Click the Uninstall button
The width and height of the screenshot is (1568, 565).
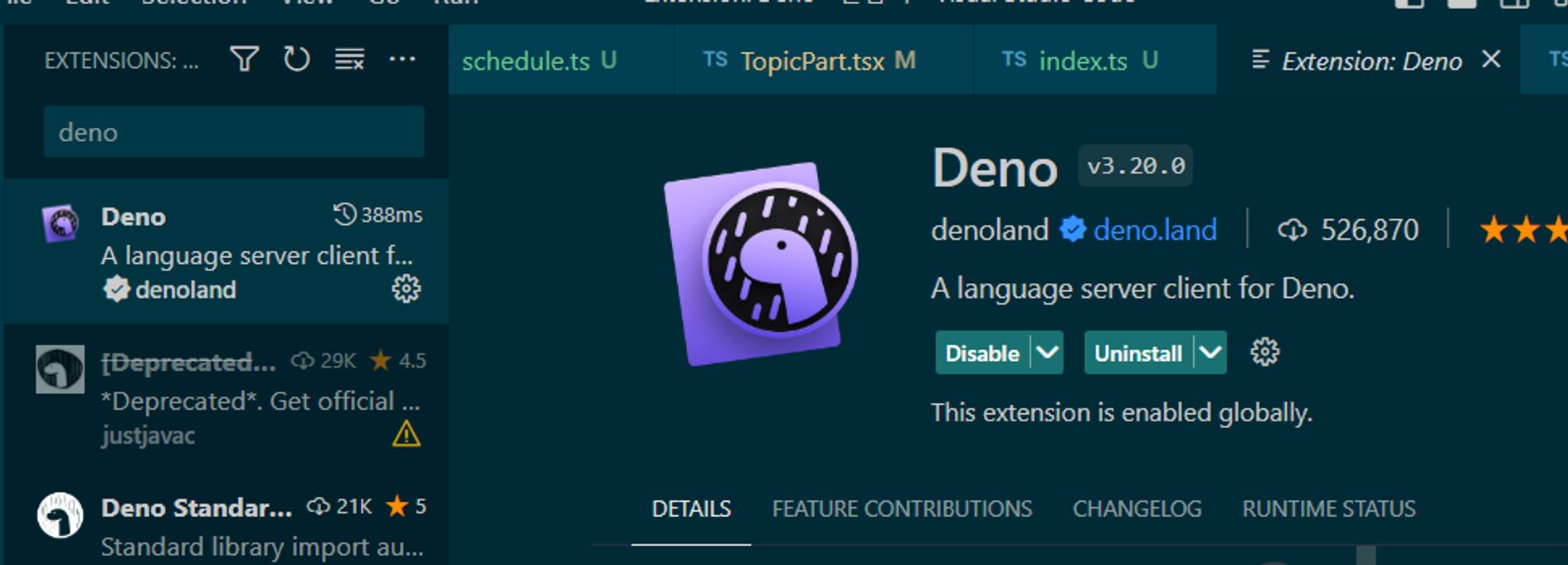coord(1138,353)
